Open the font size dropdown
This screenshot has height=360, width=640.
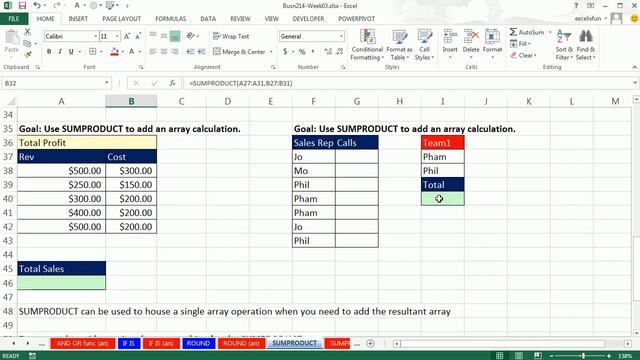coord(117,36)
